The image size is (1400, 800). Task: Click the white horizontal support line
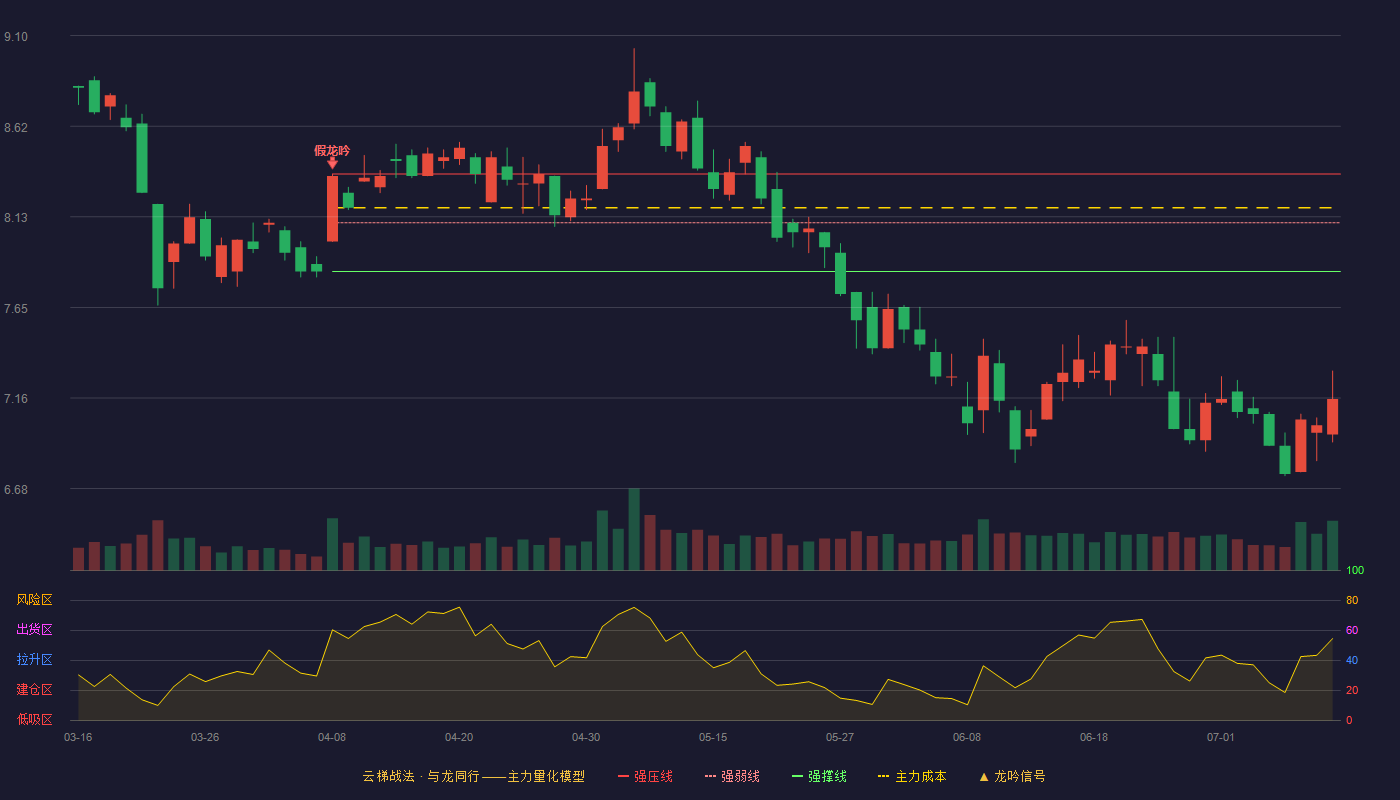(836, 271)
